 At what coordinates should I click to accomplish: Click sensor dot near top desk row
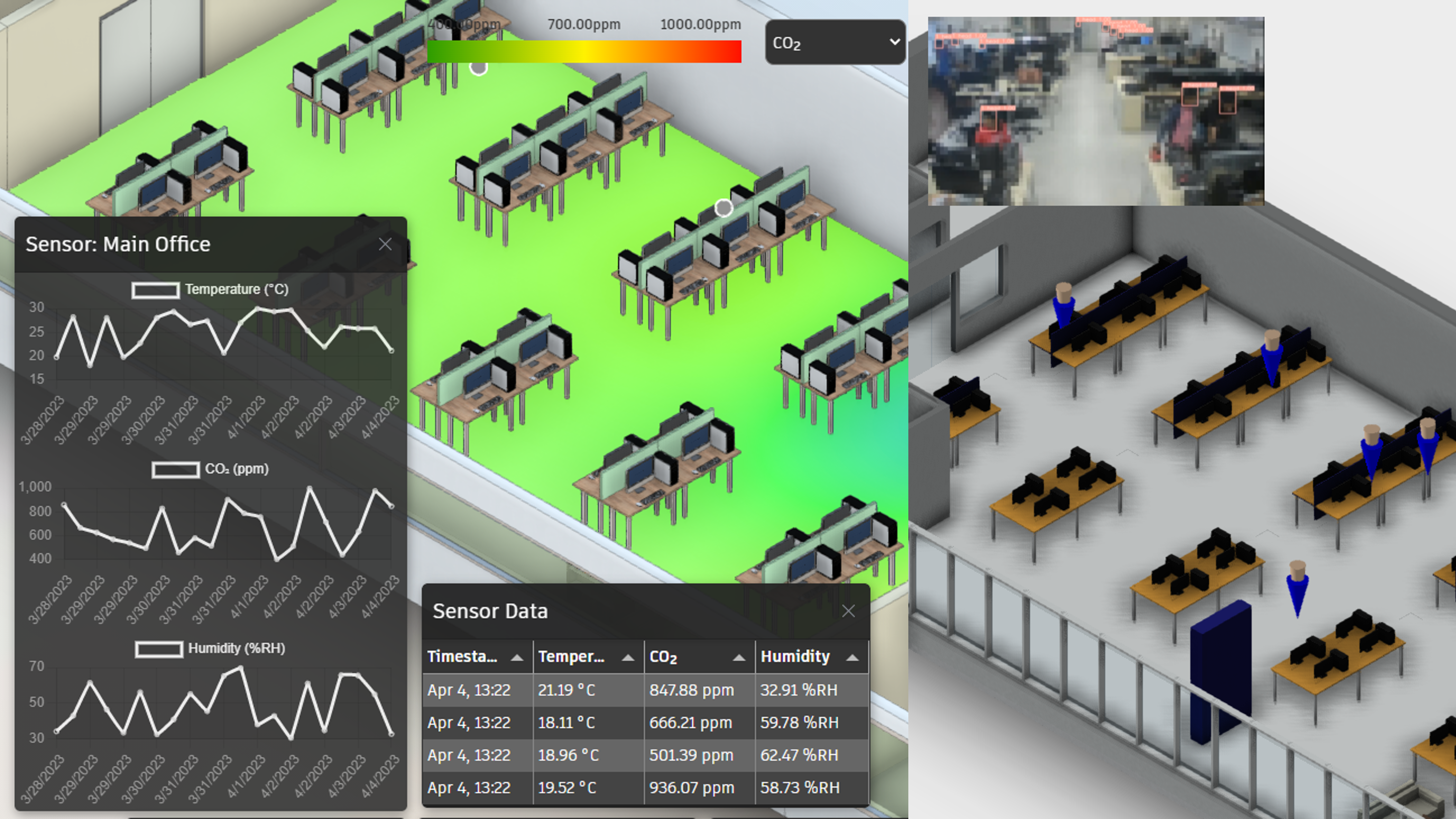[479, 68]
